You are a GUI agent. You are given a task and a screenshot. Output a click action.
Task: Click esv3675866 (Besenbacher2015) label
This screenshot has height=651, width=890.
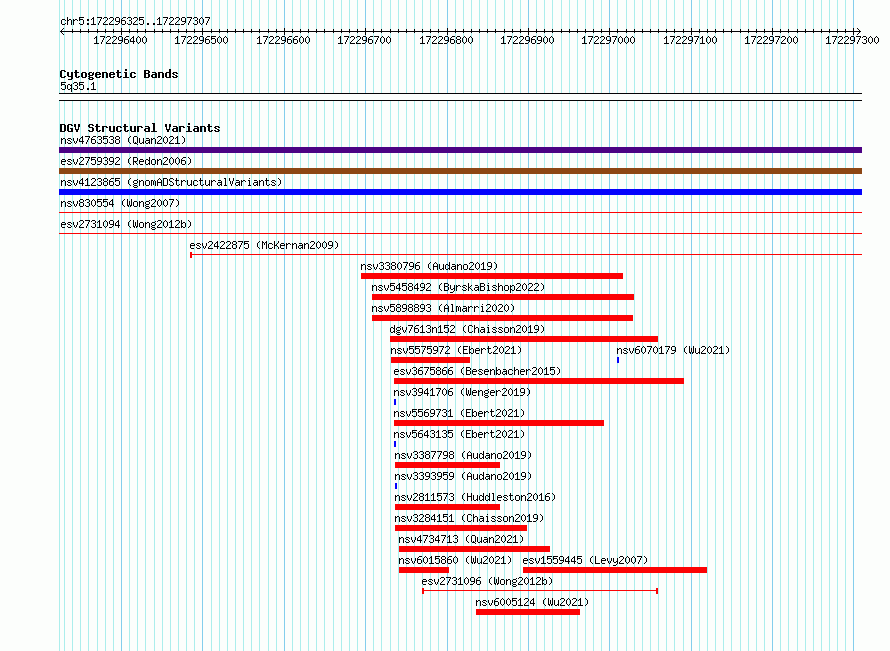tap(477, 371)
